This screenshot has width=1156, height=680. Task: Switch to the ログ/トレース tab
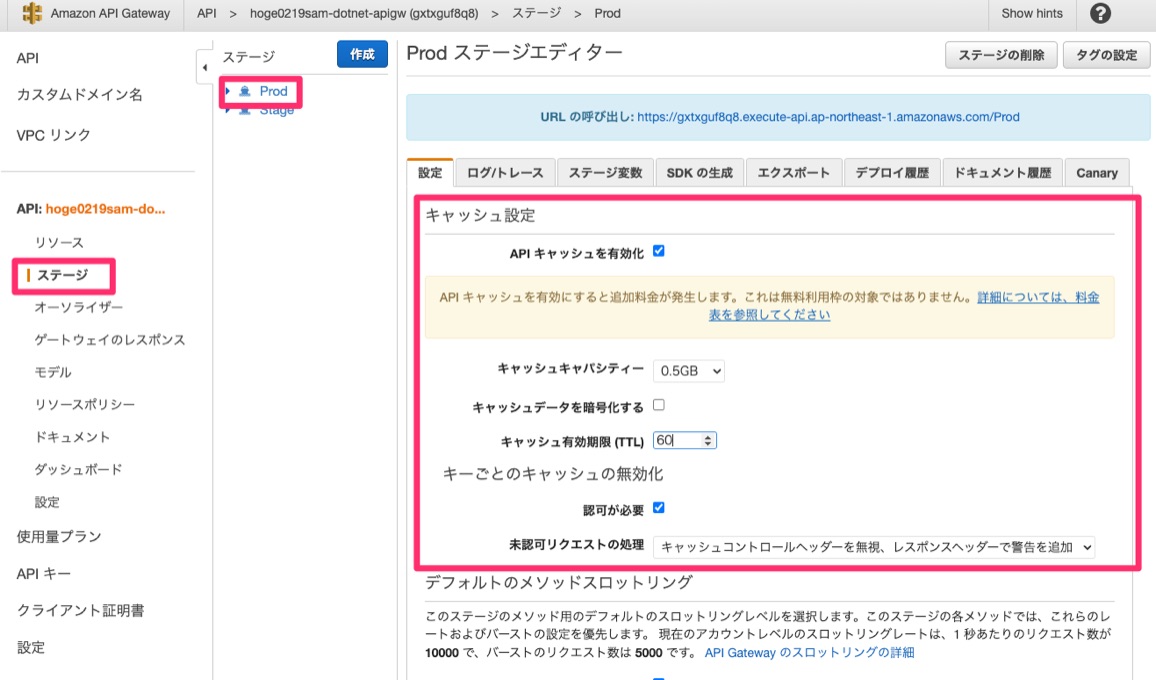pyautogui.click(x=505, y=173)
